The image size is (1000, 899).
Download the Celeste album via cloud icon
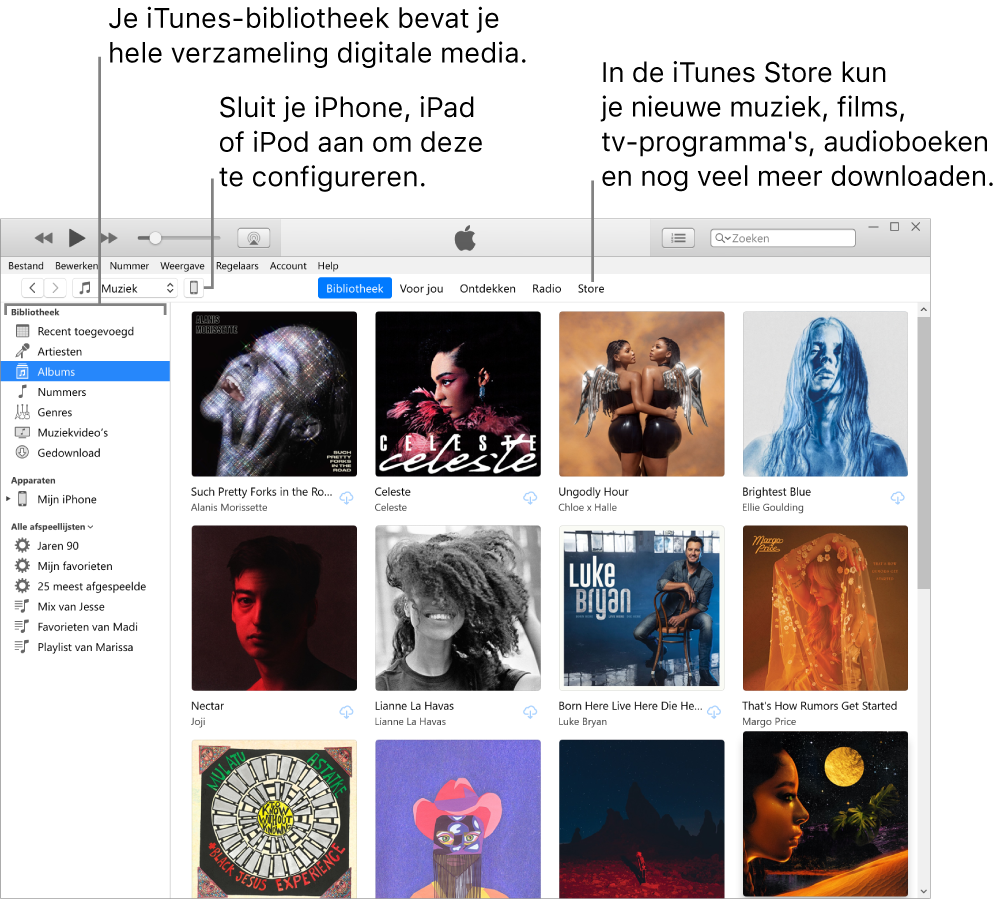530,497
